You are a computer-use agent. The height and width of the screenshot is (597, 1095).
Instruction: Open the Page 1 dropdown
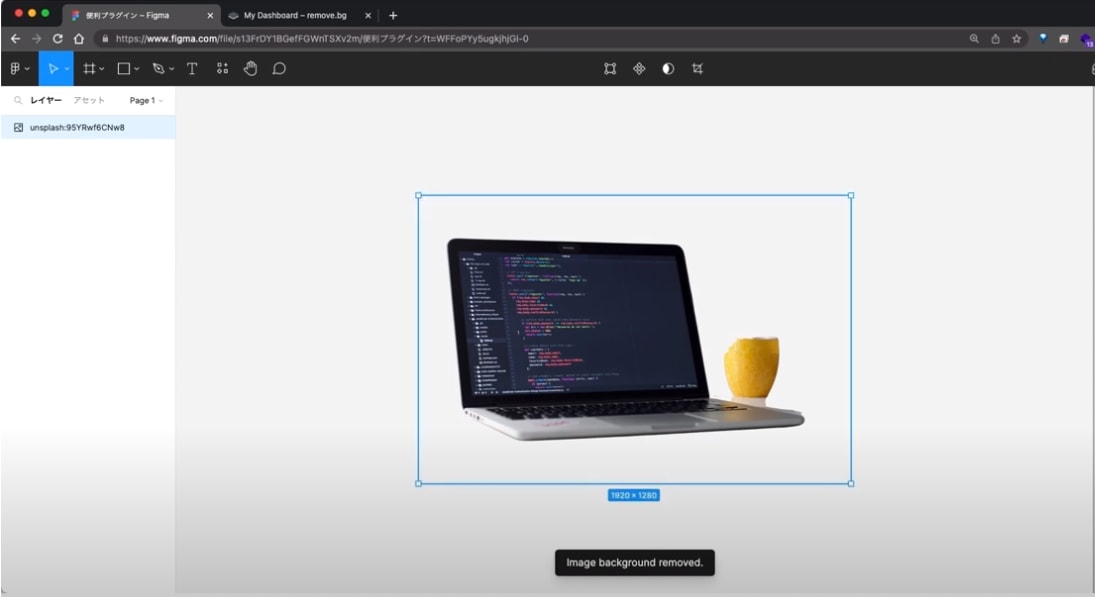[x=146, y=101]
